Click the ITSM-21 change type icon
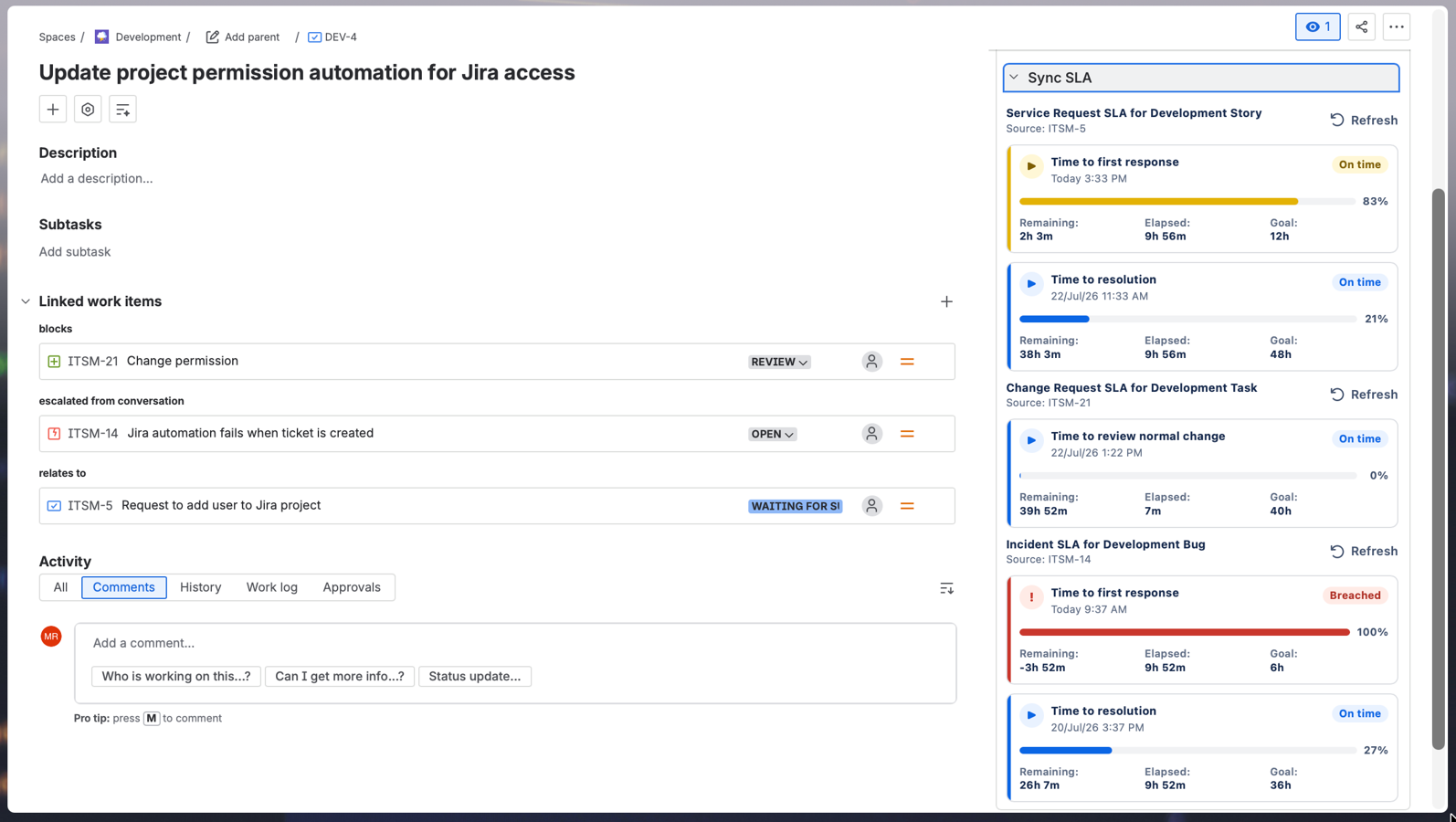Screen dimensions: 1456x822 [54, 362]
